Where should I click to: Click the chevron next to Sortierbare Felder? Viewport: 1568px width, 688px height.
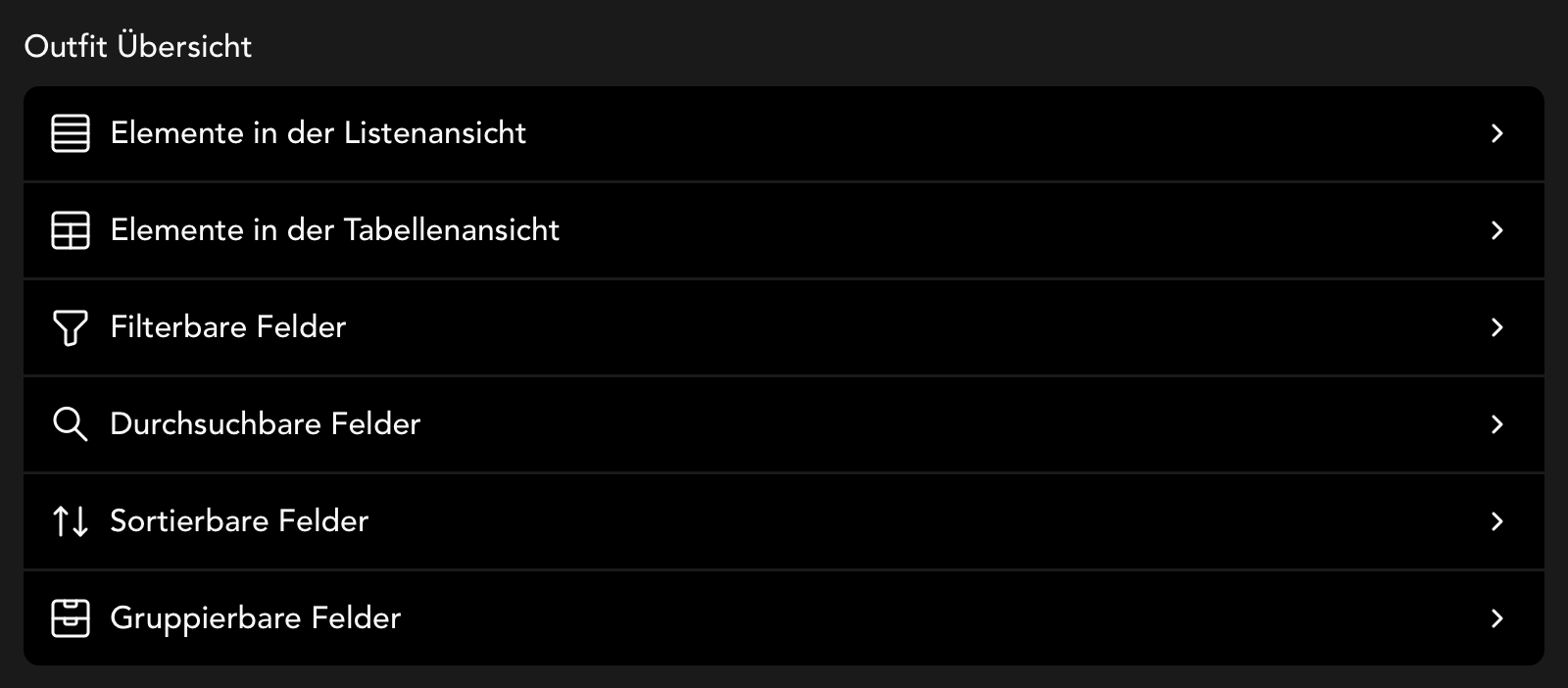pos(1496,521)
